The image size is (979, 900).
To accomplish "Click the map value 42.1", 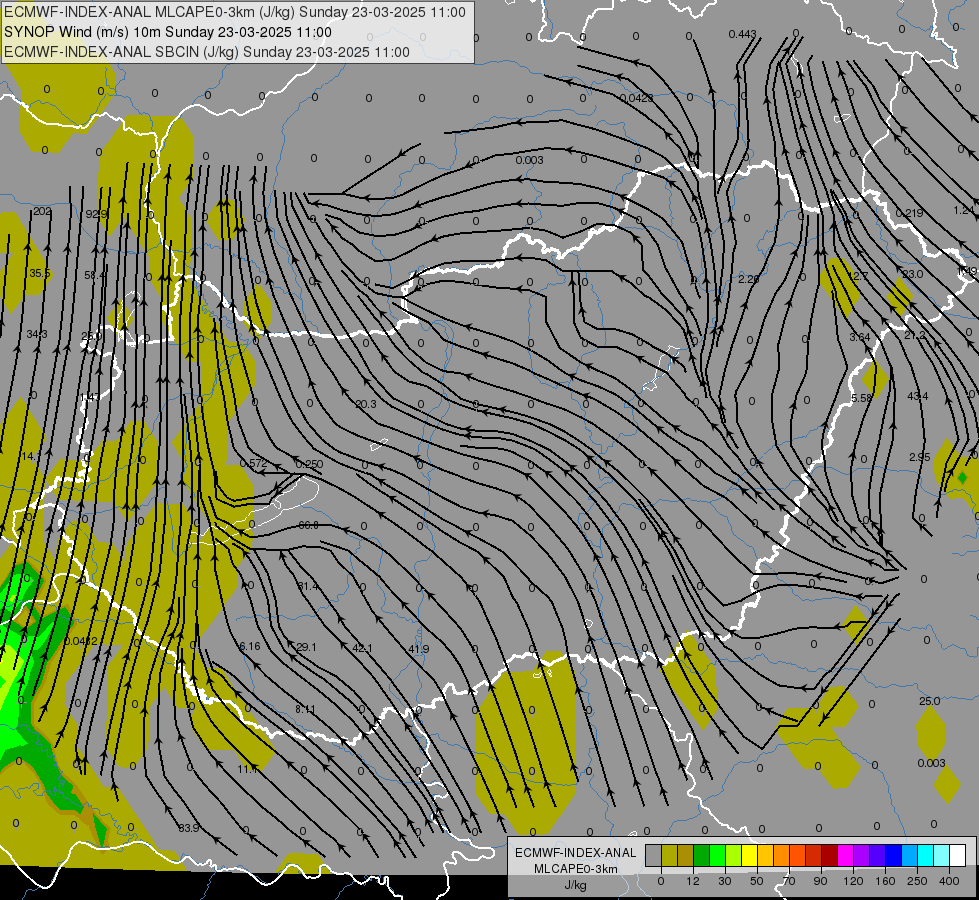I will 362,648.
